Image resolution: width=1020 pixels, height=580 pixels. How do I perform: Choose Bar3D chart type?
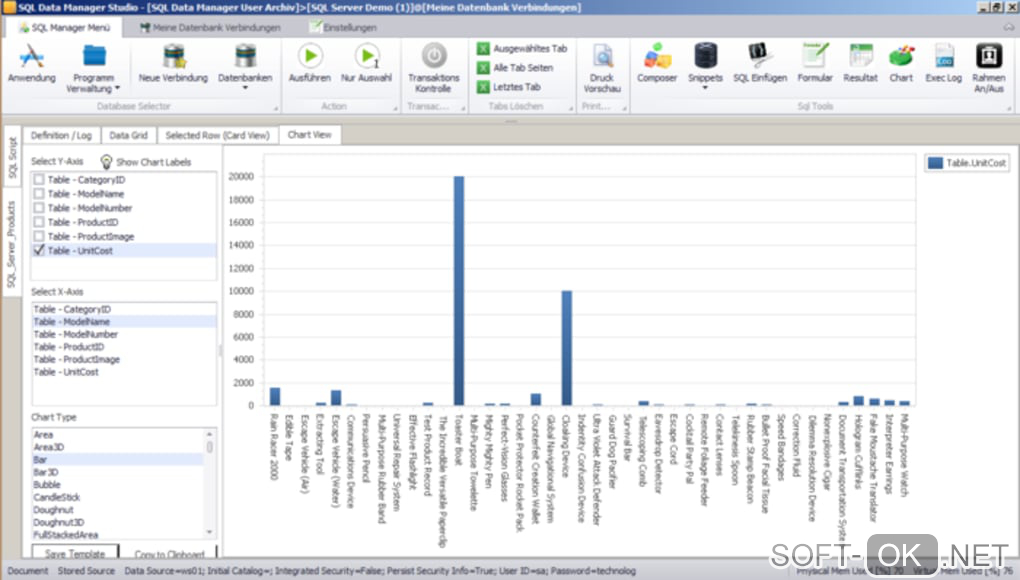pos(118,472)
